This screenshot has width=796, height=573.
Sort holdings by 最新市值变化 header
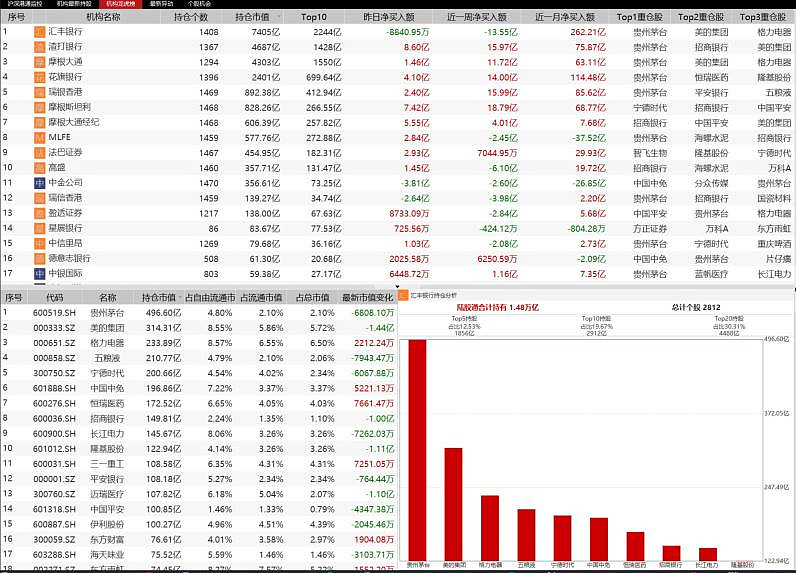368,297
